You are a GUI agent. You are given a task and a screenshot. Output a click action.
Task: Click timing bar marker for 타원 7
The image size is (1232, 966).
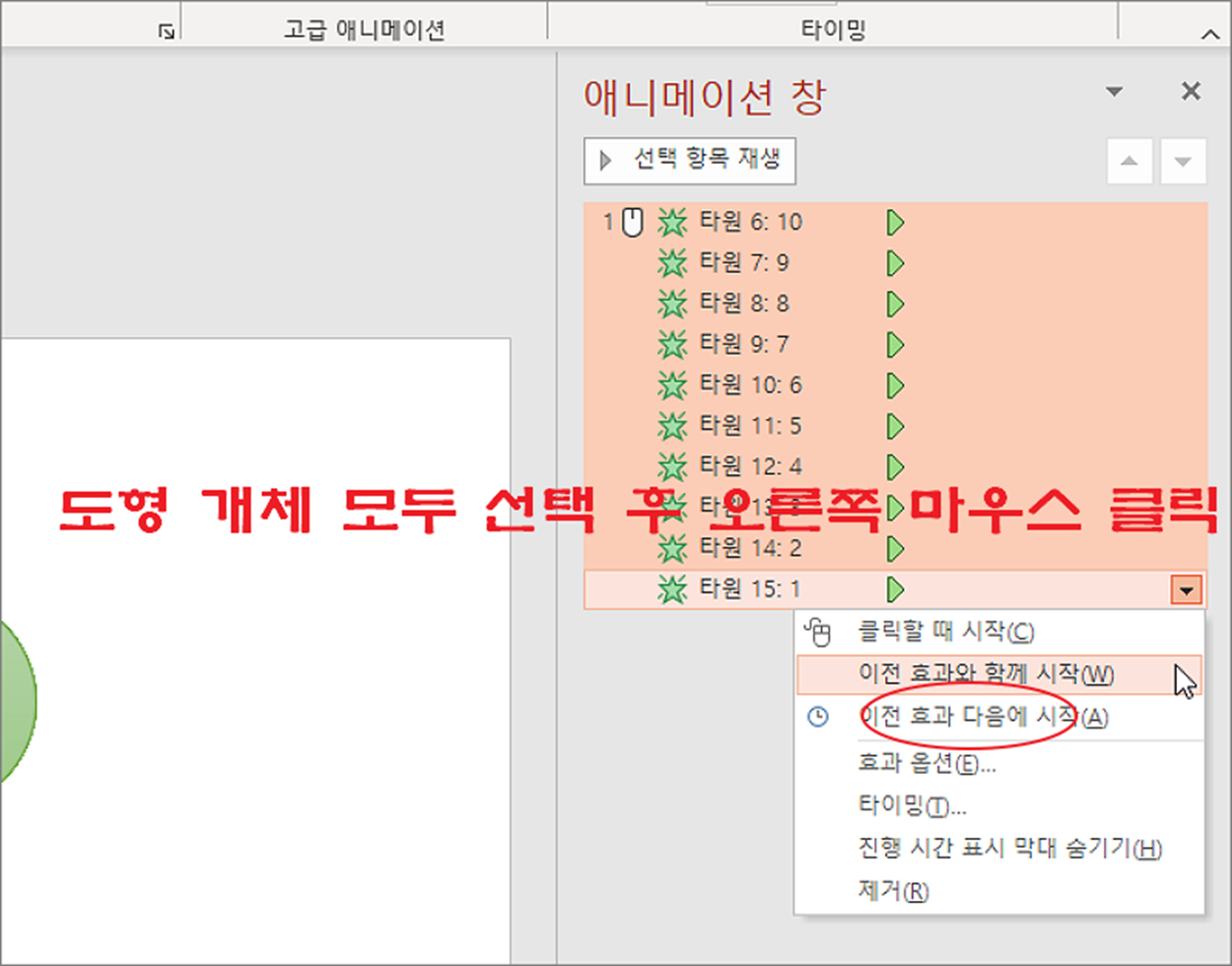[895, 263]
